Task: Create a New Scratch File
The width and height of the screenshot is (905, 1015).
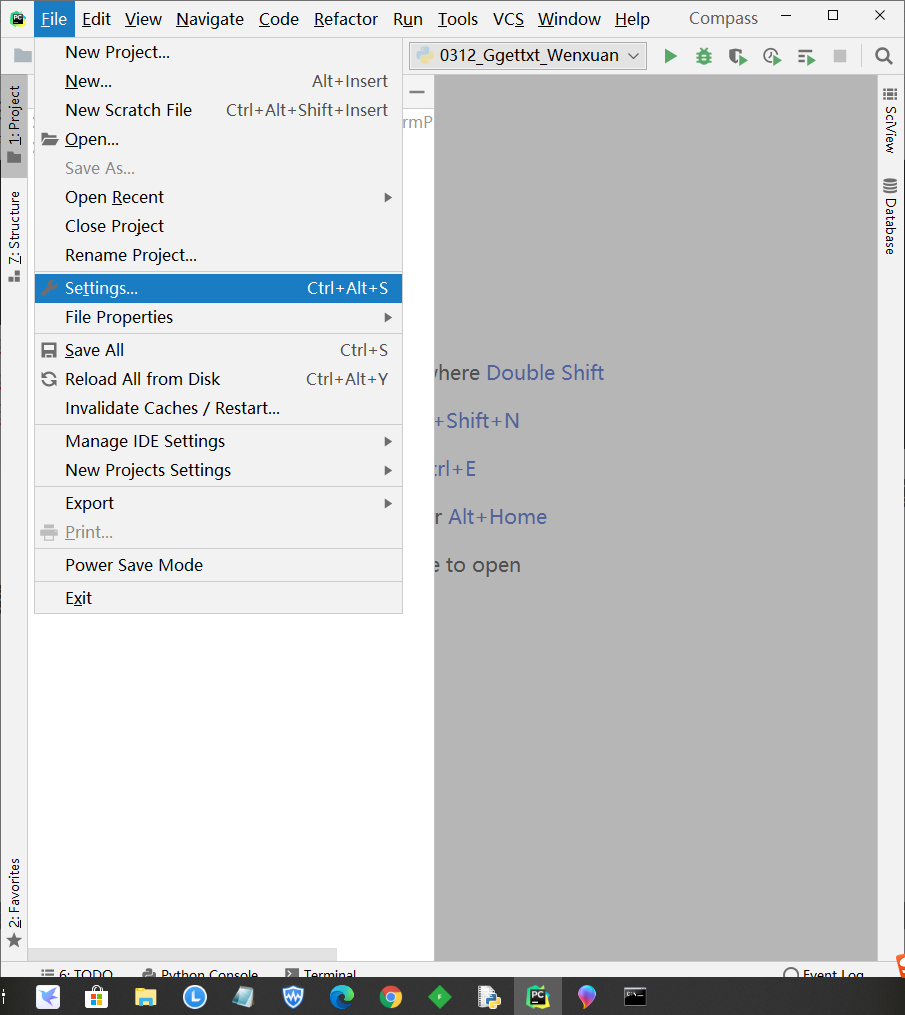Action: 218,111
